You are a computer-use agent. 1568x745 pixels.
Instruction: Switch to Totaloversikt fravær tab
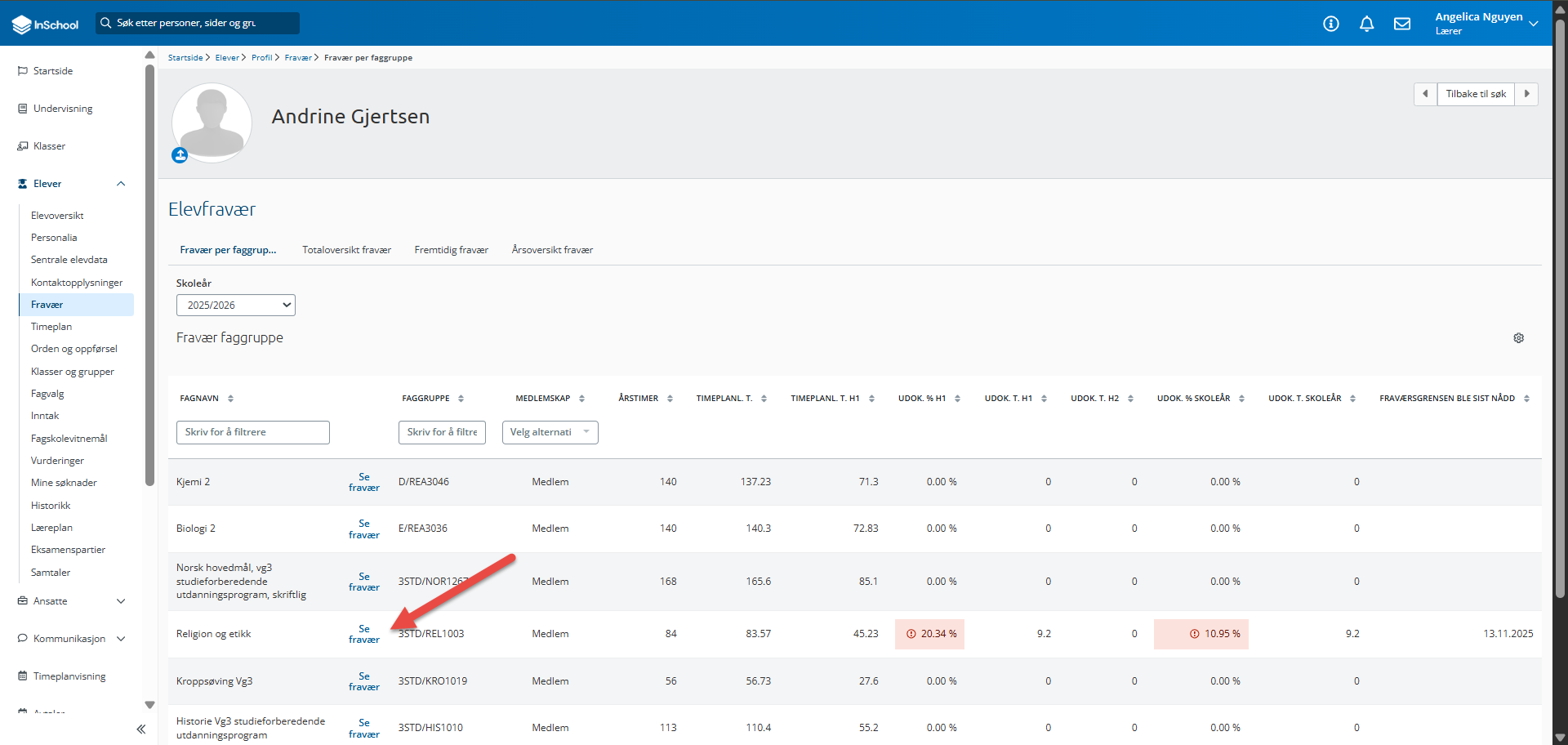347,250
